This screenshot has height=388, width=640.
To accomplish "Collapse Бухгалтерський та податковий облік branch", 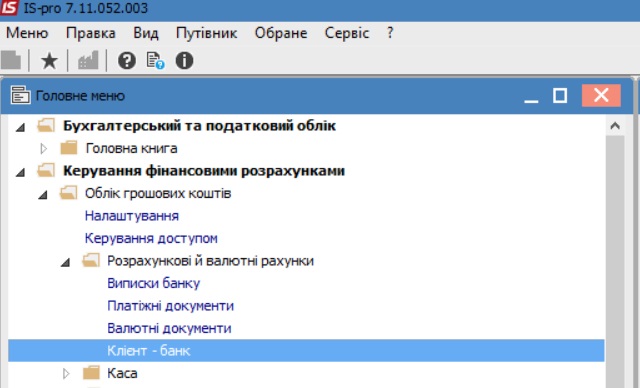I will pyautogui.click(x=20, y=128).
